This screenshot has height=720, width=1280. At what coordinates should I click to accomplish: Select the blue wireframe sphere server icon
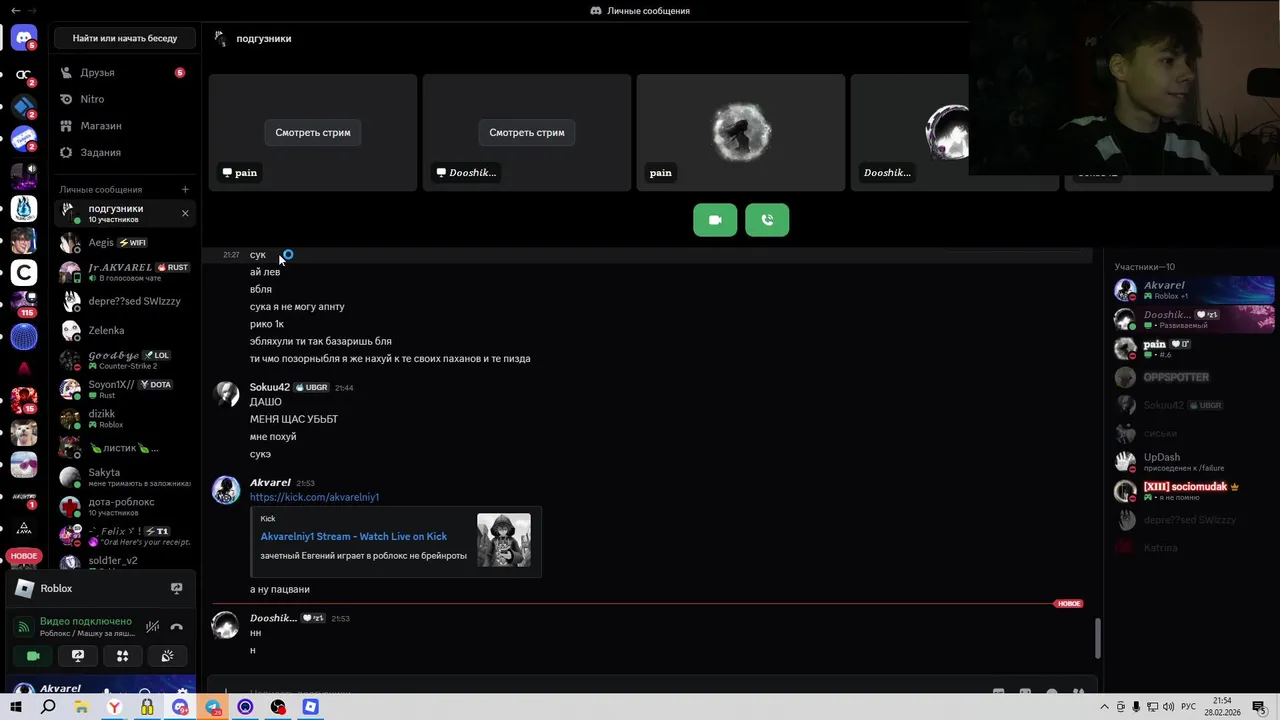(24, 337)
